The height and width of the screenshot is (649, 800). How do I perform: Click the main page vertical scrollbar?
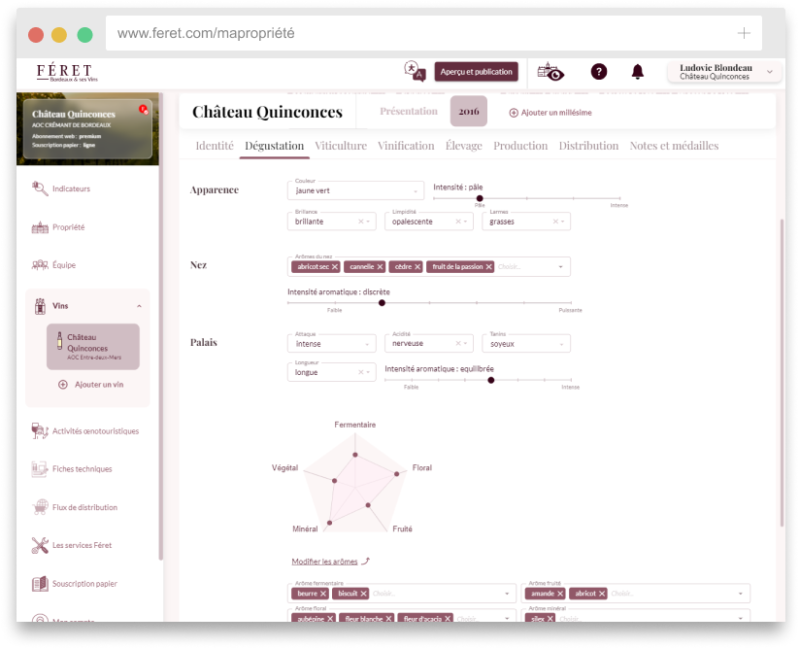pyautogui.click(x=781, y=372)
